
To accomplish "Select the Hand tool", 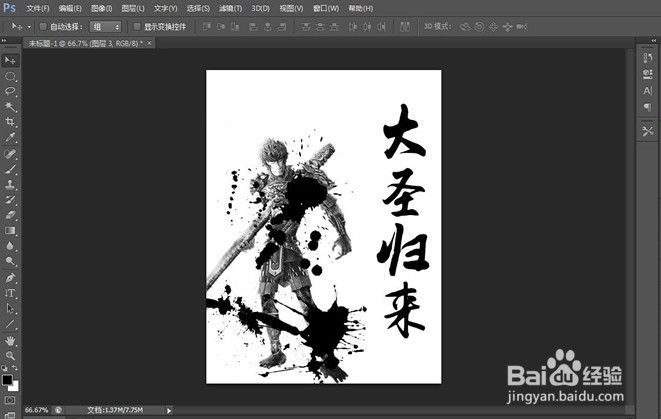I will (10, 340).
